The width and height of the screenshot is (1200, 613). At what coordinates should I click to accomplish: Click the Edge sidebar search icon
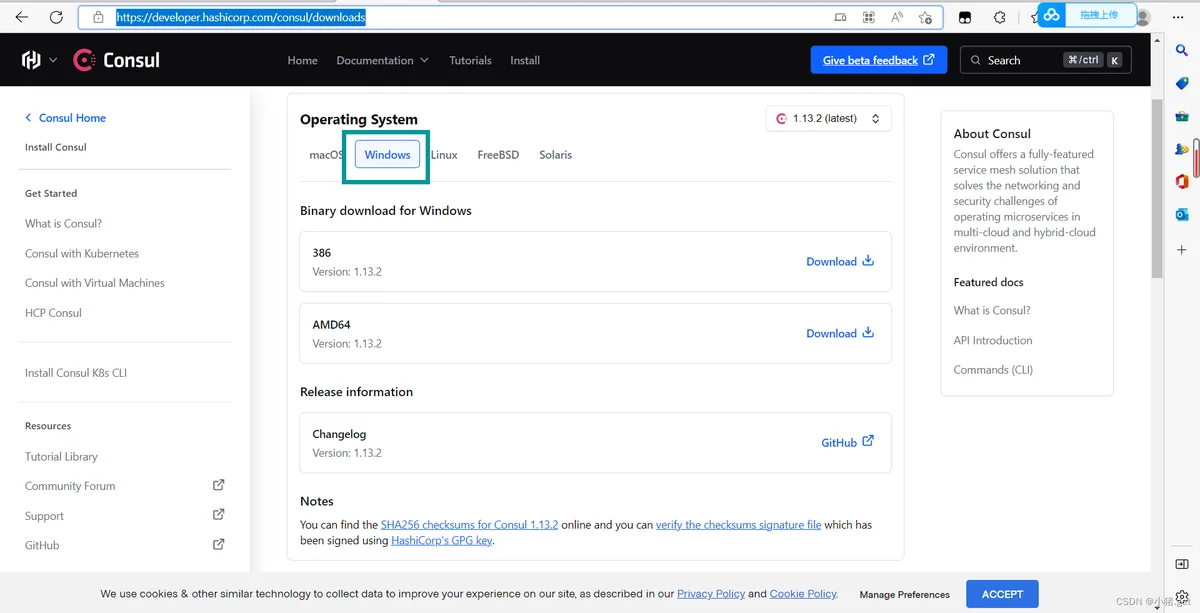pos(1181,50)
